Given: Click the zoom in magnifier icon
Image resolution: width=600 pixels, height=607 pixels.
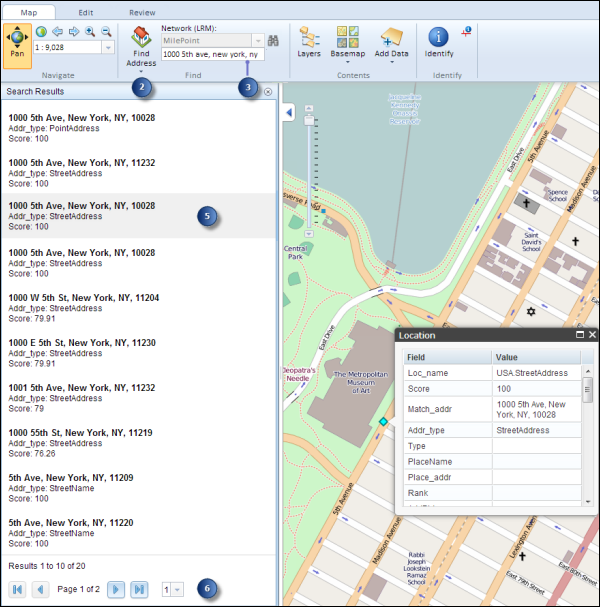Looking at the screenshot, I should pos(90,31).
